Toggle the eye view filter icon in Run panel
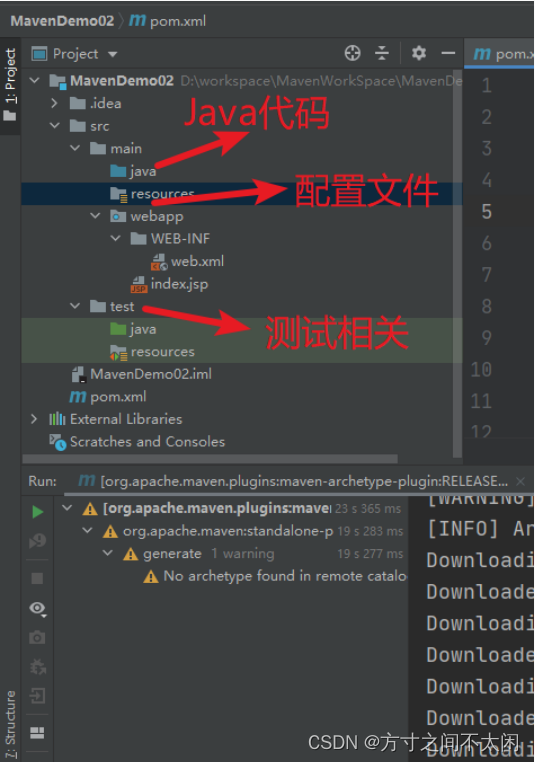 pos(37,608)
